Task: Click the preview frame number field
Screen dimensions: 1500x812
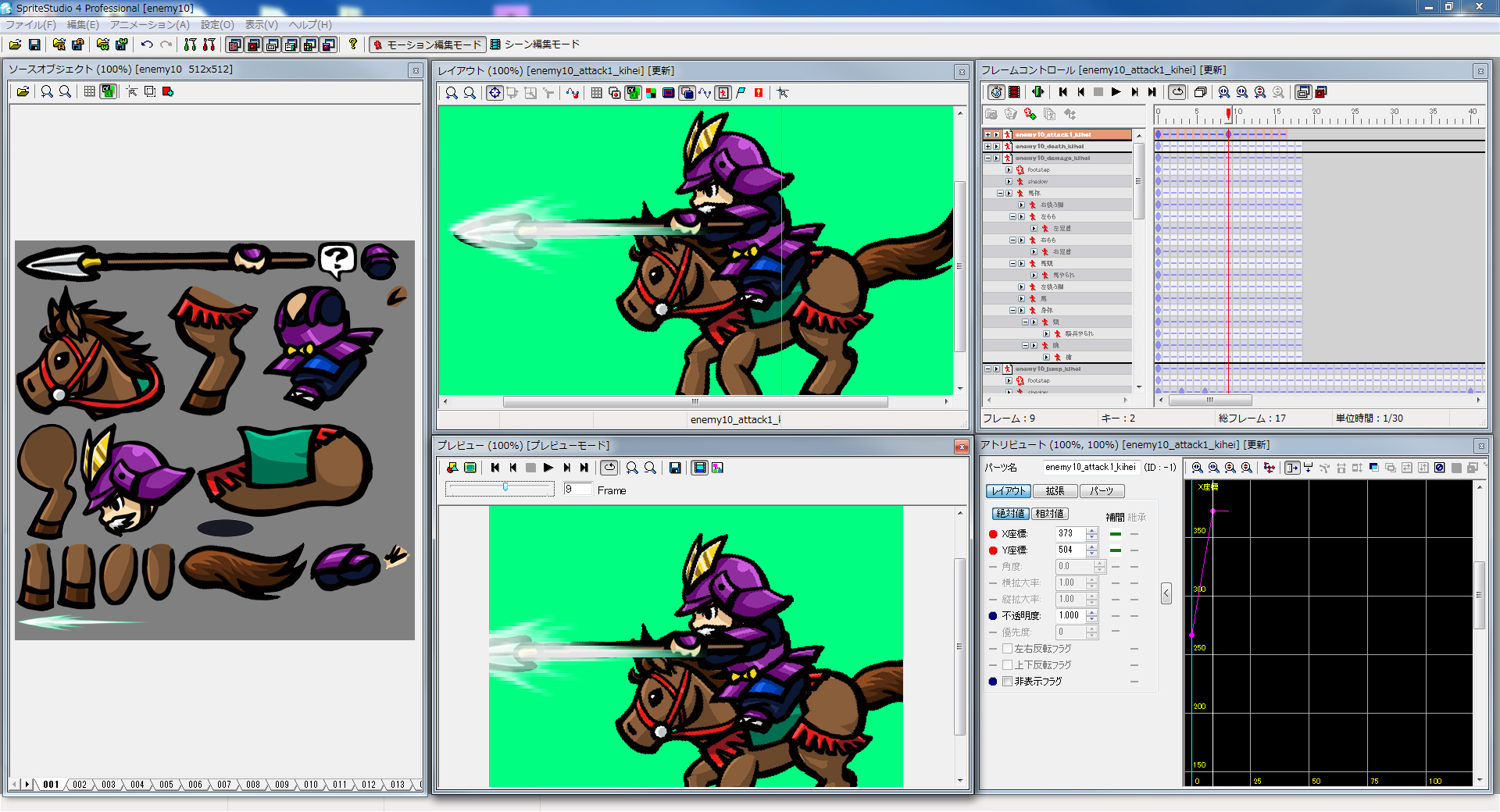Action: click(x=577, y=489)
